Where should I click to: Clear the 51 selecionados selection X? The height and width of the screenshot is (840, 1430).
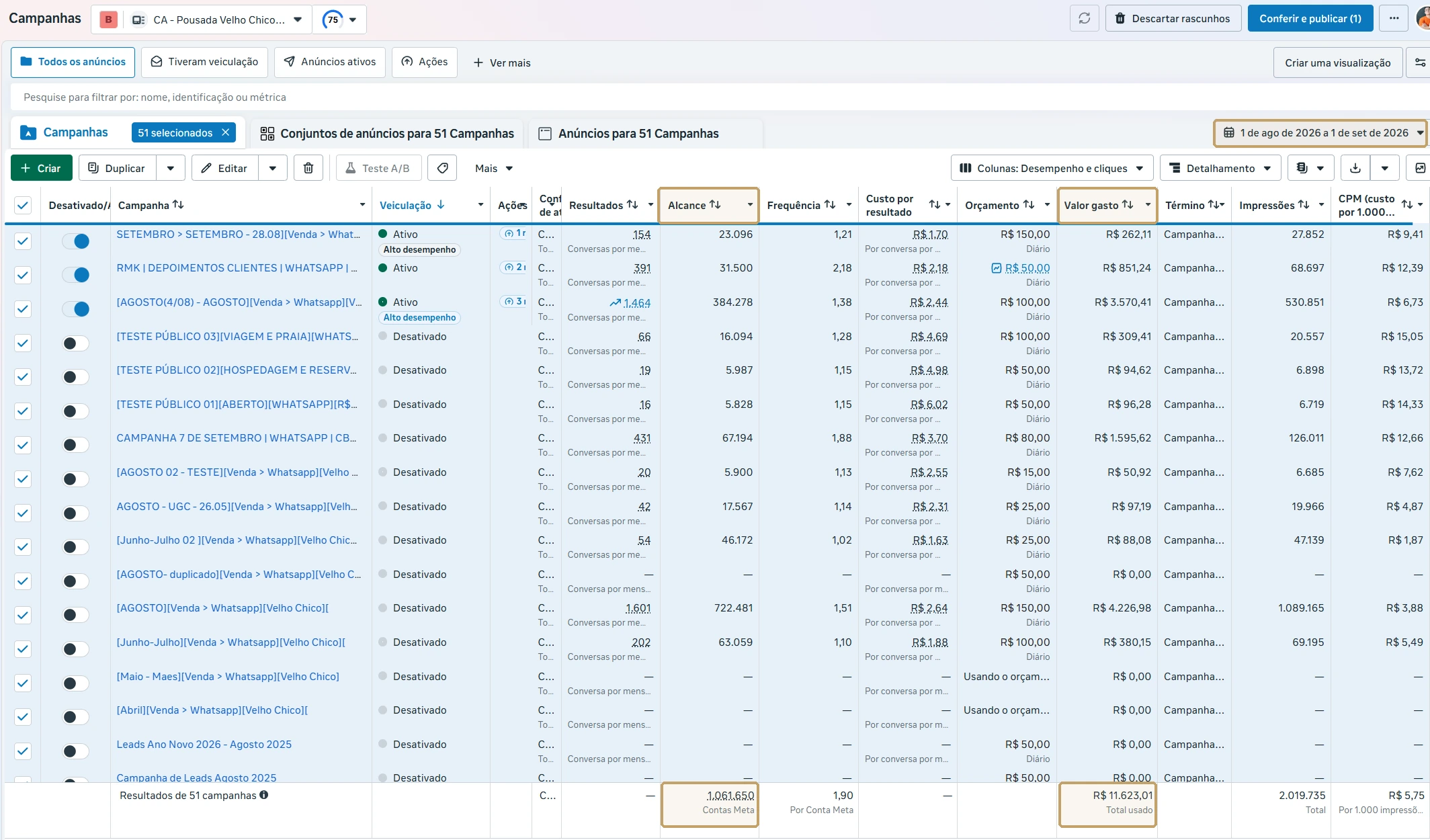226,132
